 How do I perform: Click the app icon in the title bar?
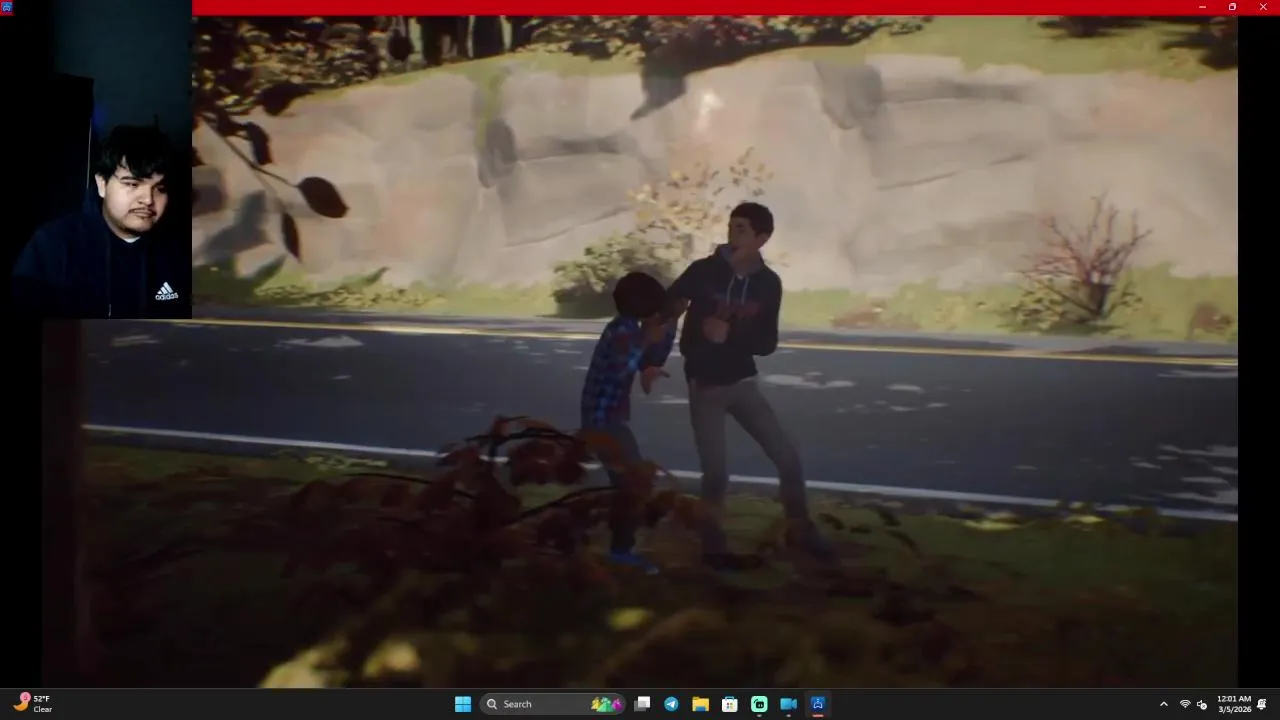coord(7,7)
